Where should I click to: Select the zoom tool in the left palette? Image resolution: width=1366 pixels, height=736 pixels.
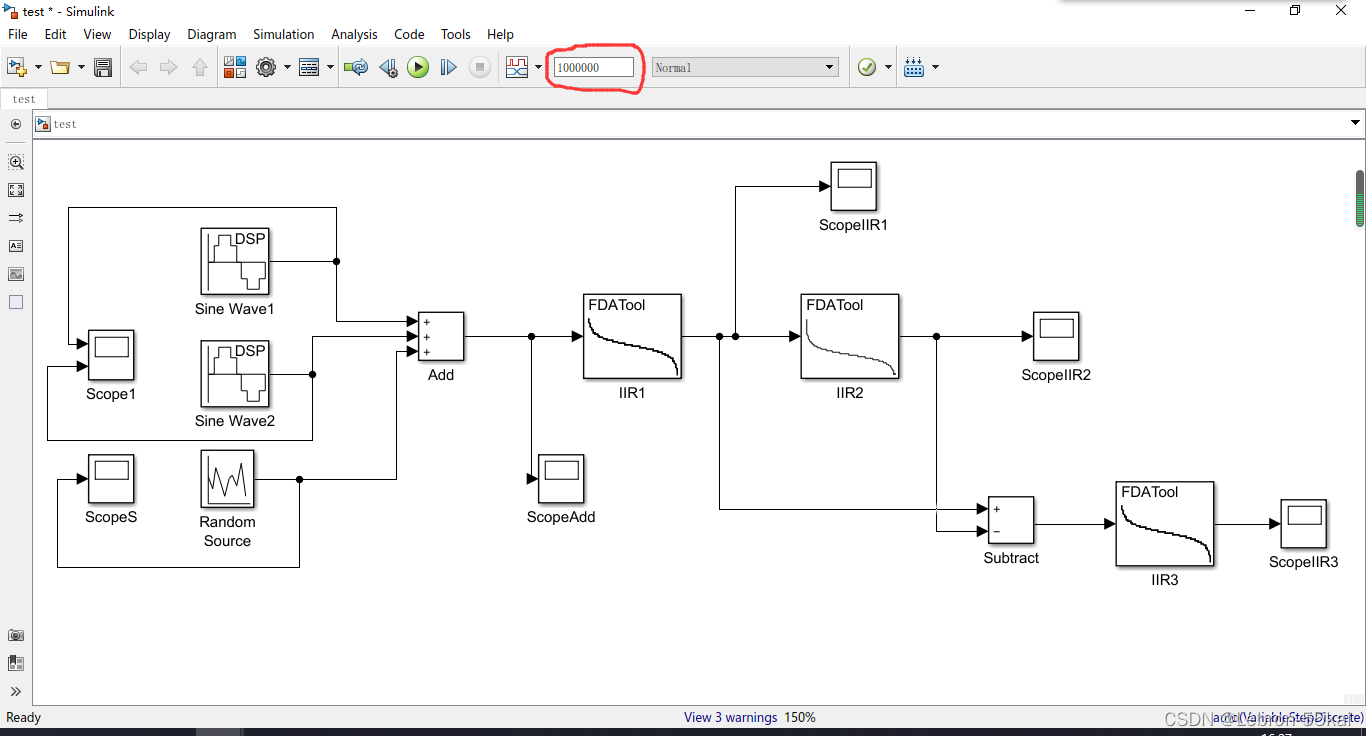pos(16,162)
